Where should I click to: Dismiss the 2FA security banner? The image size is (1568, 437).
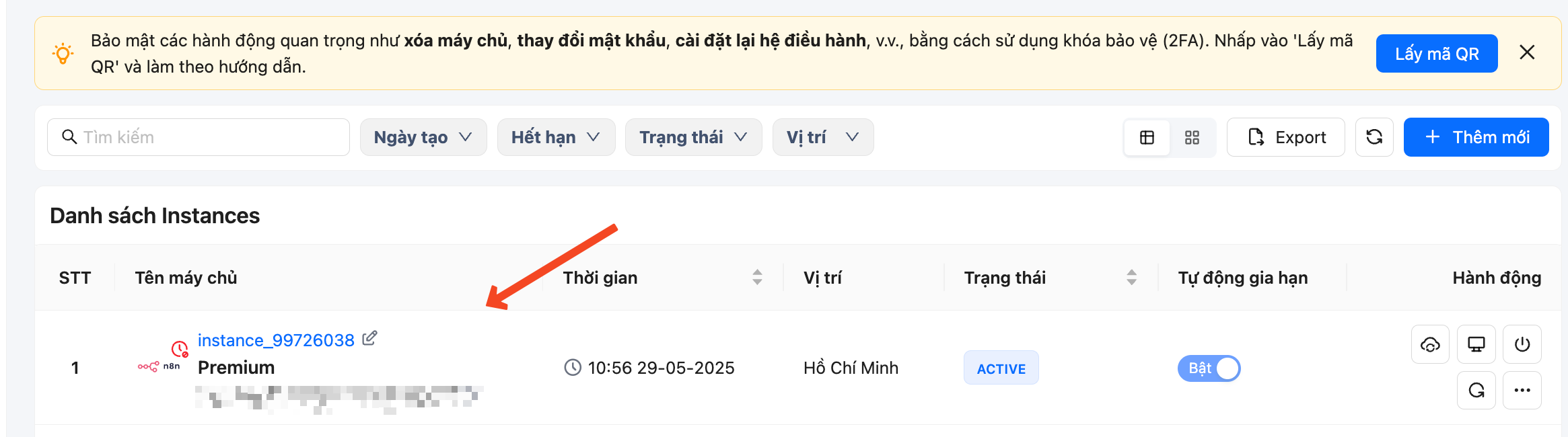(1527, 52)
